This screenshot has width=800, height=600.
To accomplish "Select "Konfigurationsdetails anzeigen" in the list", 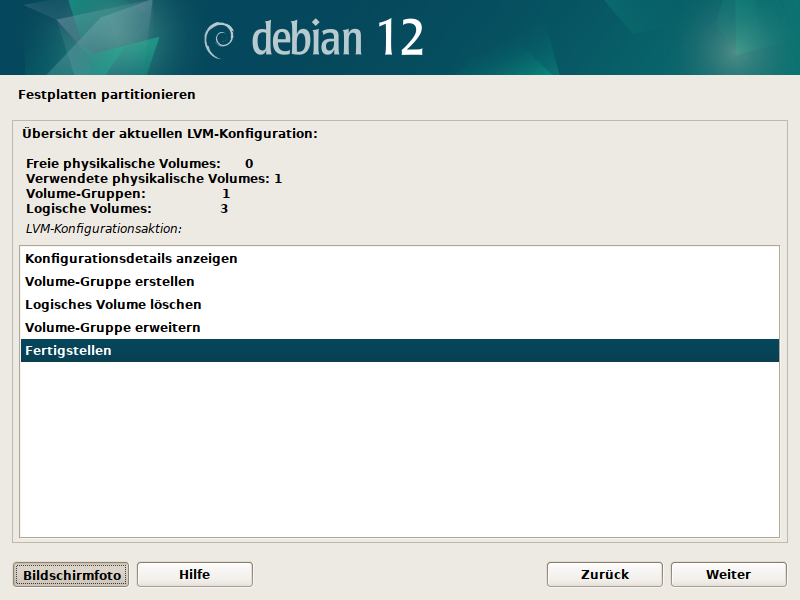I will coord(131,258).
